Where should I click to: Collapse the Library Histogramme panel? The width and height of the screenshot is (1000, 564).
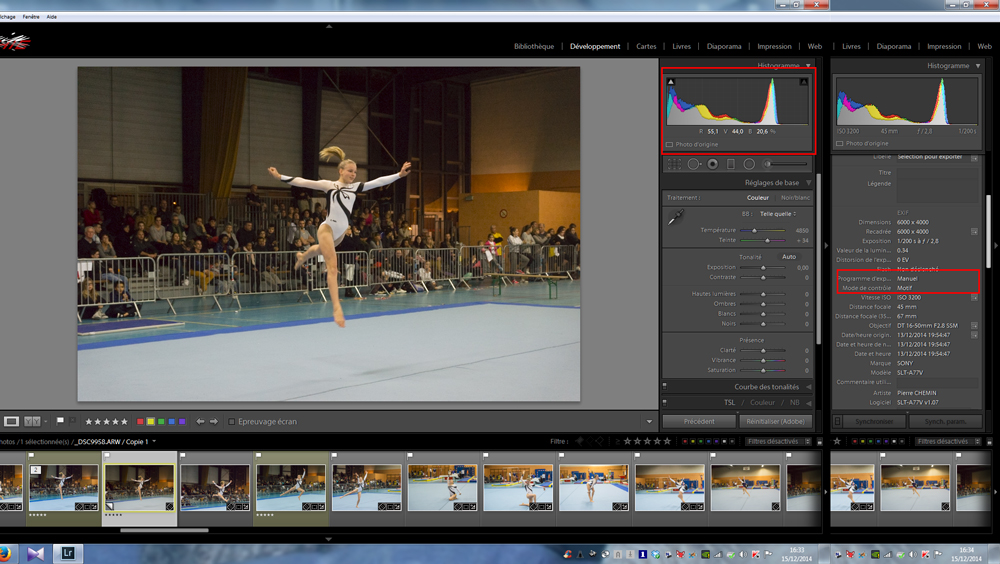coord(978,66)
